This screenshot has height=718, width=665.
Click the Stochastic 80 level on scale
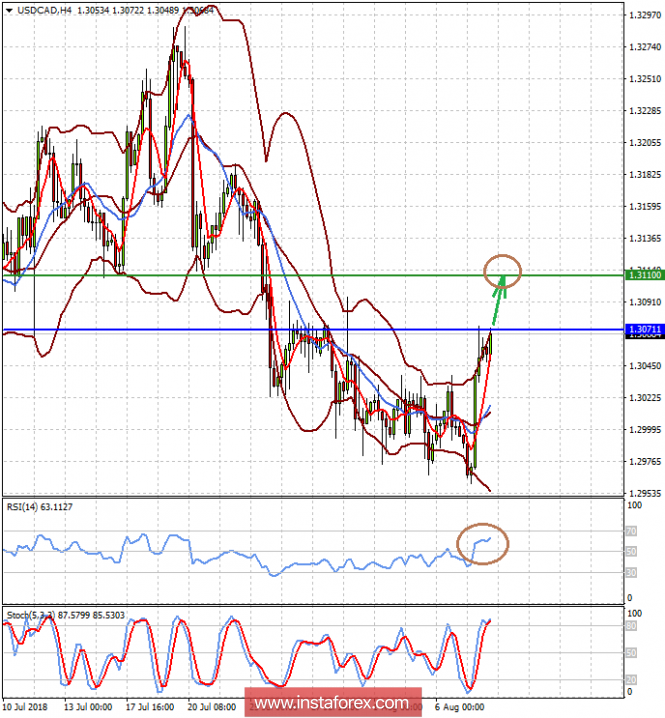pyautogui.click(x=632, y=627)
